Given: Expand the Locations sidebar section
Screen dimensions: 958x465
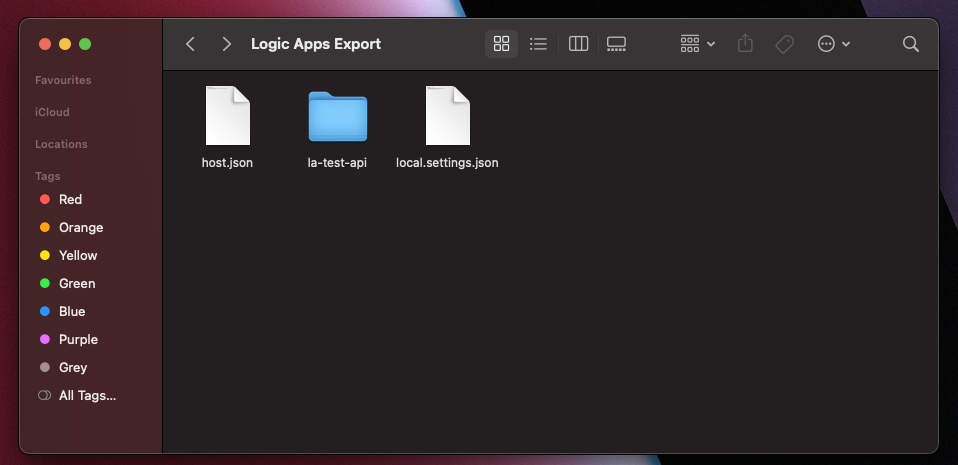Looking at the screenshot, I should tap(61, 144).
